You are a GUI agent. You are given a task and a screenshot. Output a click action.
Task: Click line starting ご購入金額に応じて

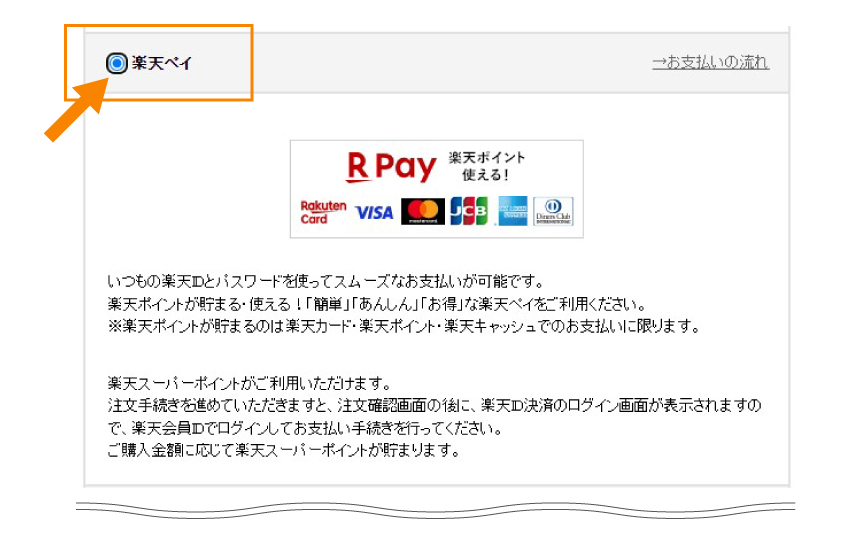click(284, 450)
